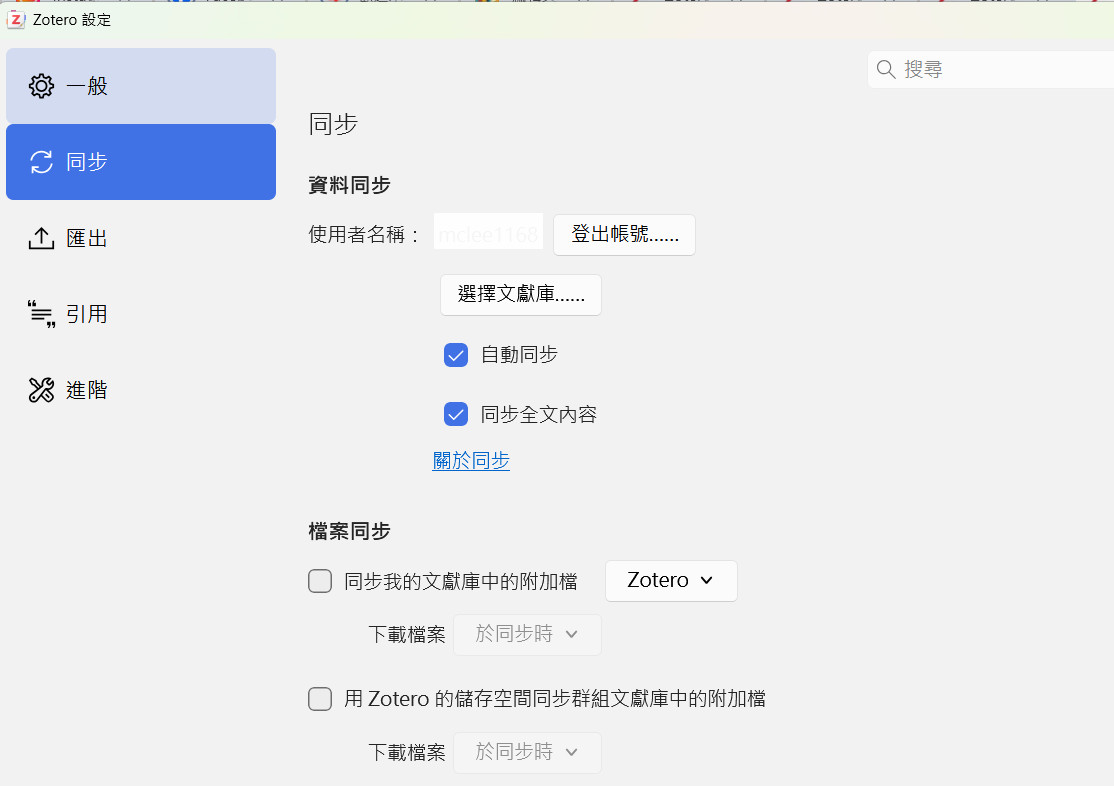
Task: Disable the 自動同步 checkbox
Action: coord(456,355)
